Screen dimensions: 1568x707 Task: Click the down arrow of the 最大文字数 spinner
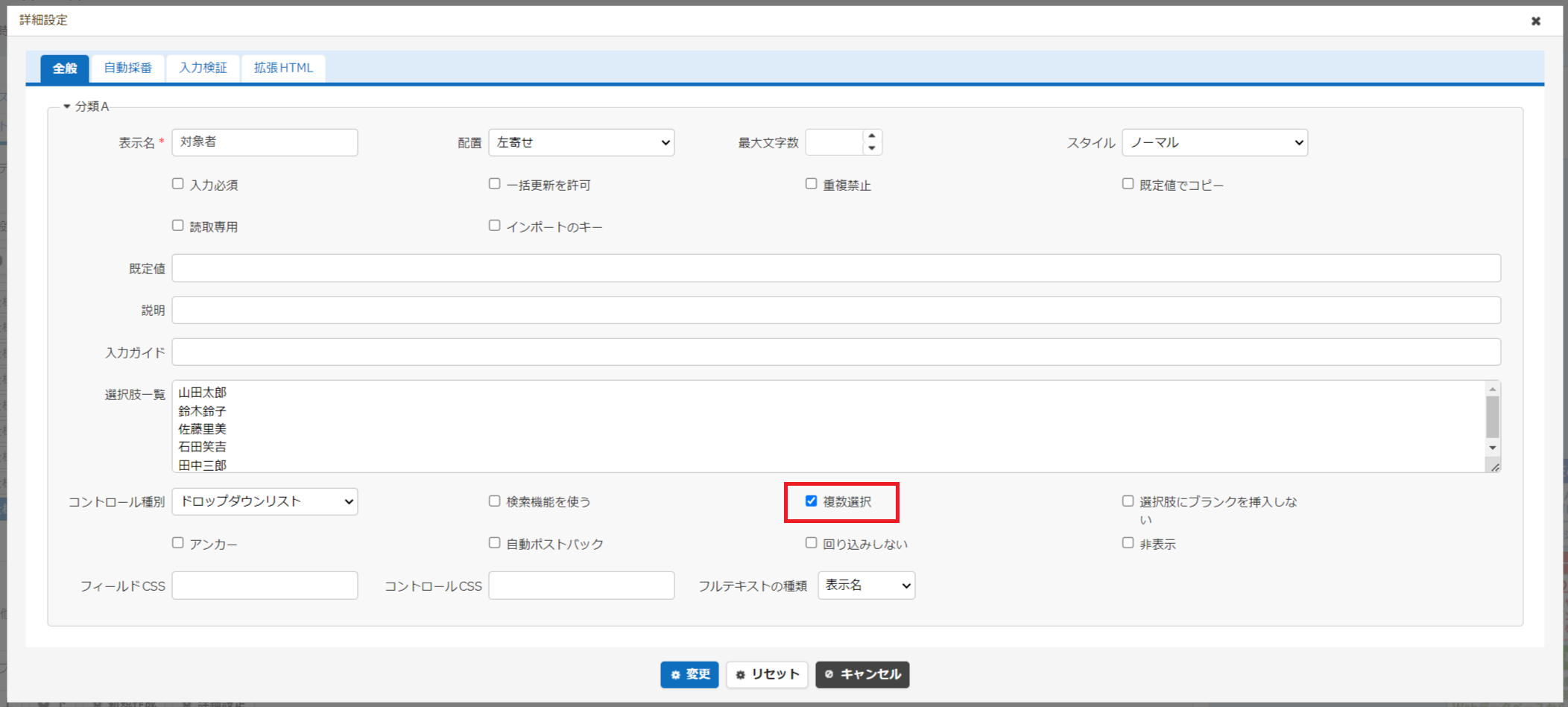tap(871, 148)
